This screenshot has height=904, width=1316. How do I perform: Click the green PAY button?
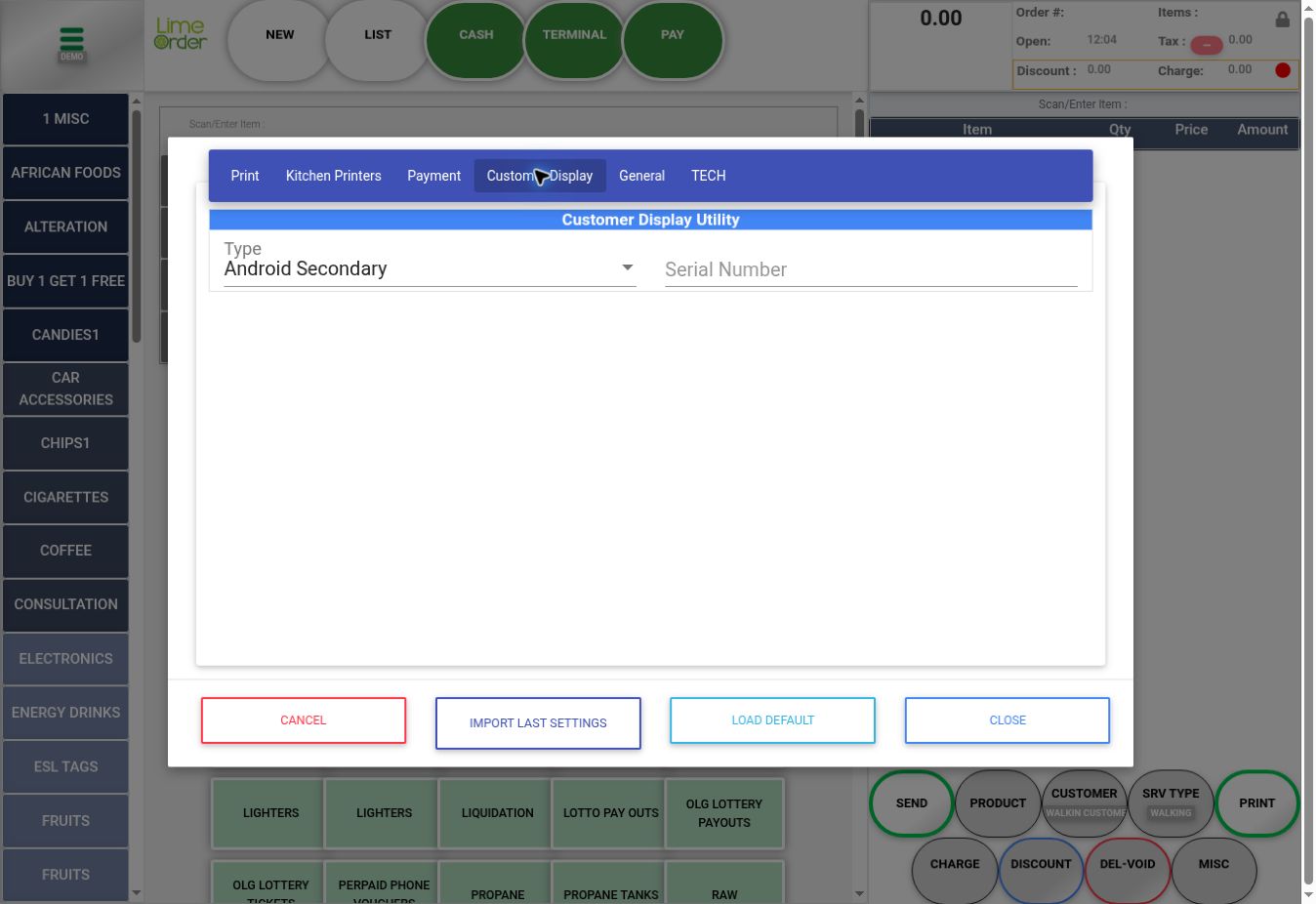[x=673, y=40]
